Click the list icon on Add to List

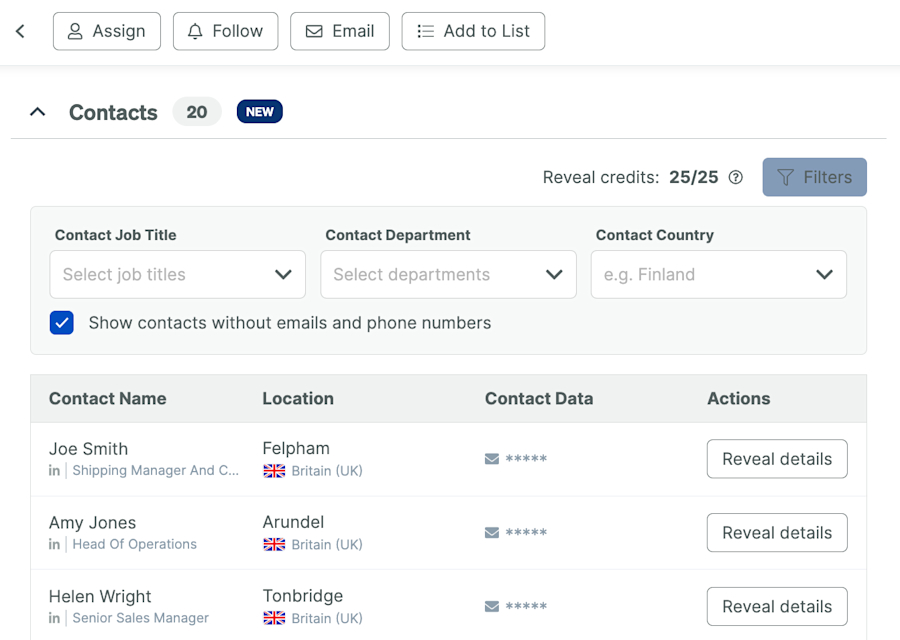coord(423,31)
